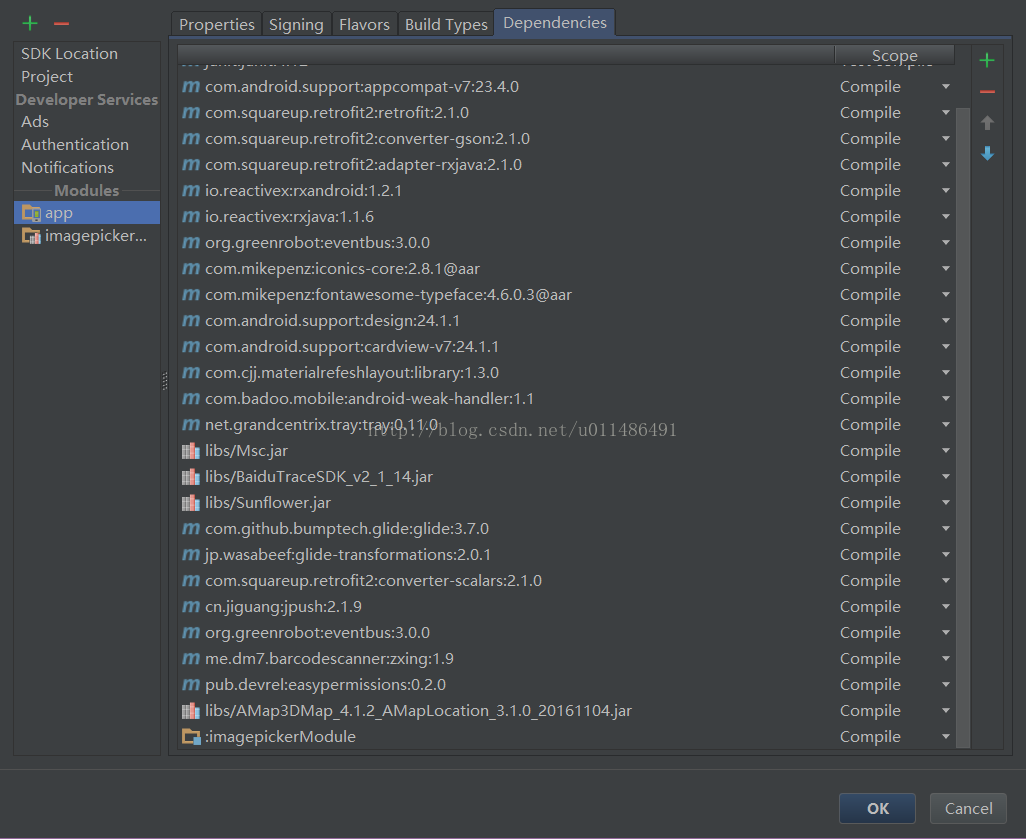Screen dimensions: 1026x839
Task: Click Maven icon for converter-gson:2.1.0
Action: point(190,139)
